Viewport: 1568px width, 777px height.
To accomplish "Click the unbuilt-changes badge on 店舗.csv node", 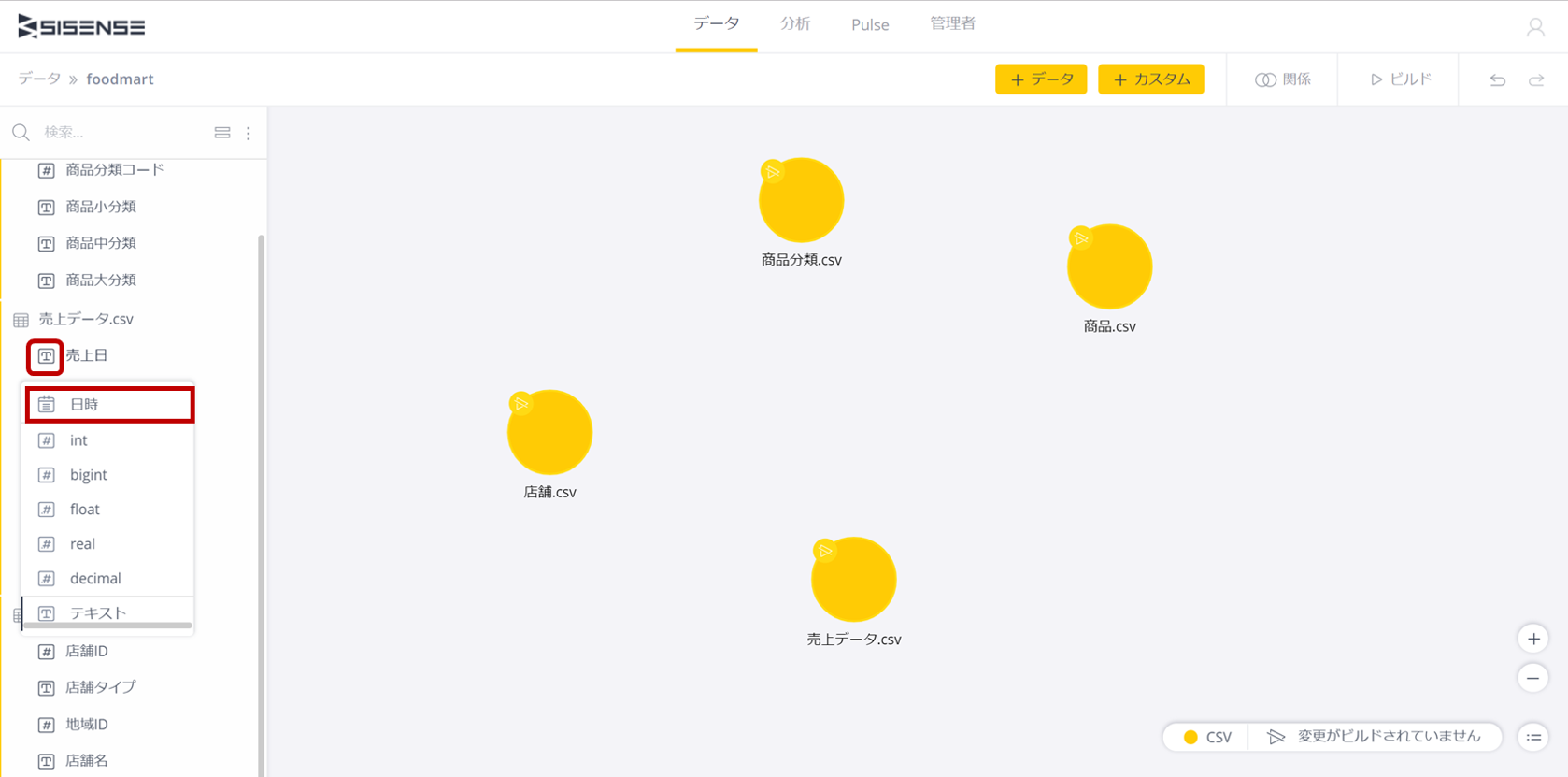I will pos(520,403).
